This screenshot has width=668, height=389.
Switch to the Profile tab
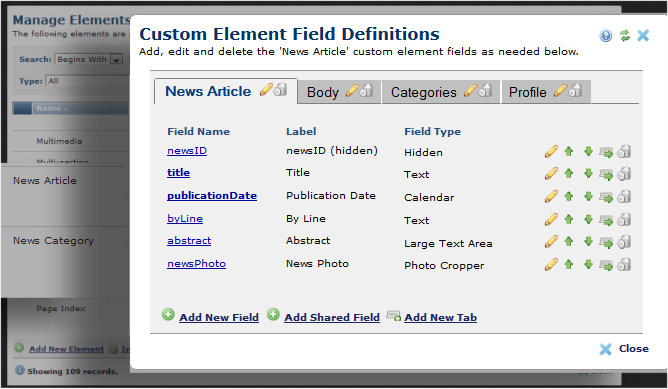pos(527,92)
